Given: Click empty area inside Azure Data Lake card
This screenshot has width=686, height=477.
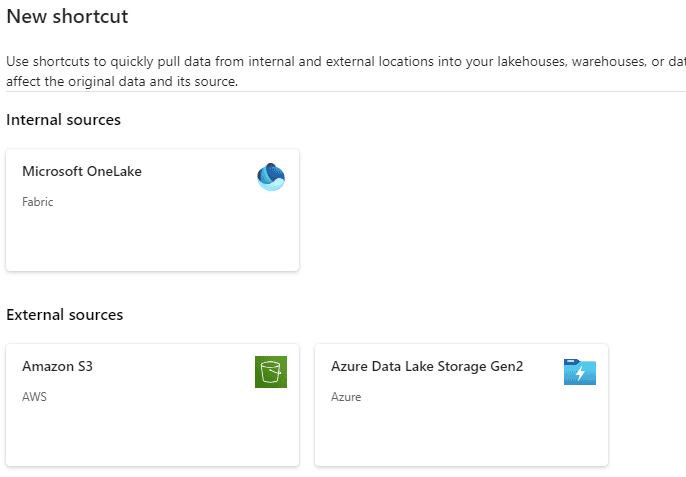Looking at the screenshot, I should coord(461,435).
